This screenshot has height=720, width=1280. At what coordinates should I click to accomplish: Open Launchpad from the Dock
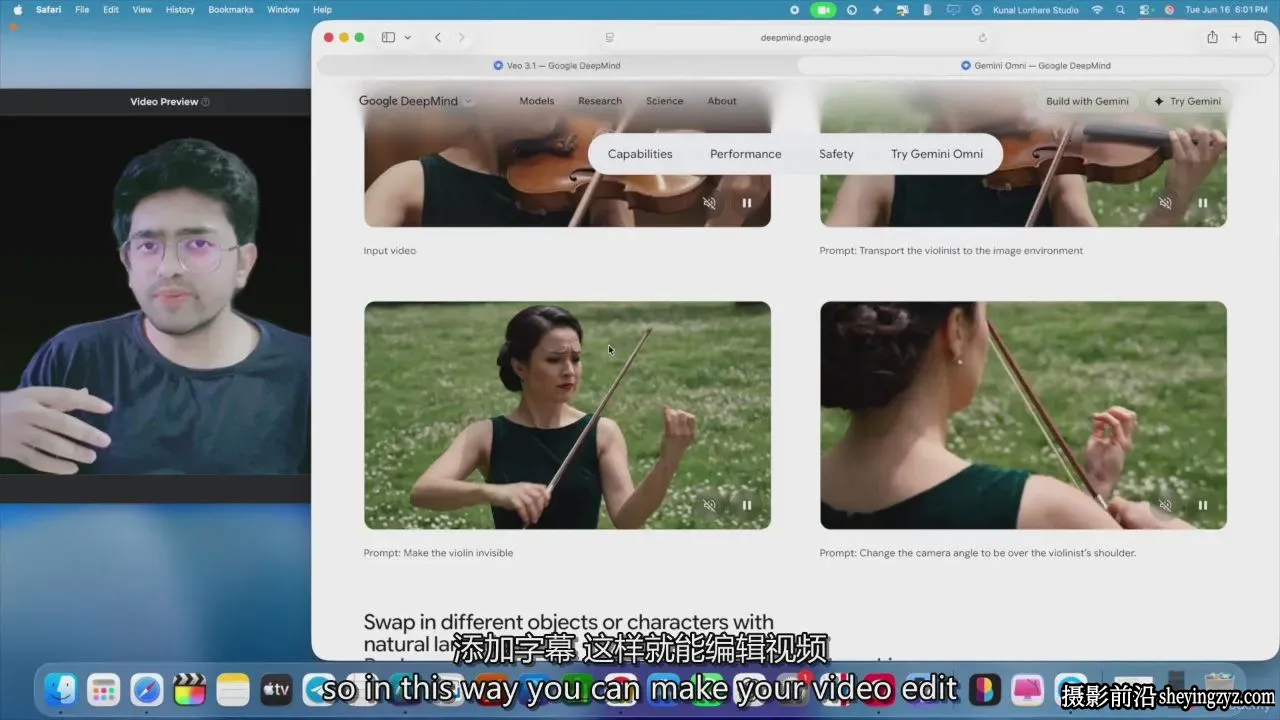104,689
